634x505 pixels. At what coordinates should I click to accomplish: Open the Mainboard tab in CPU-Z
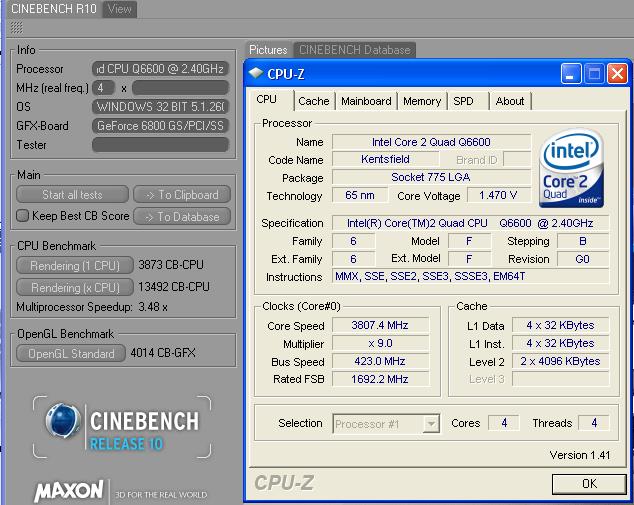point(366,101)
